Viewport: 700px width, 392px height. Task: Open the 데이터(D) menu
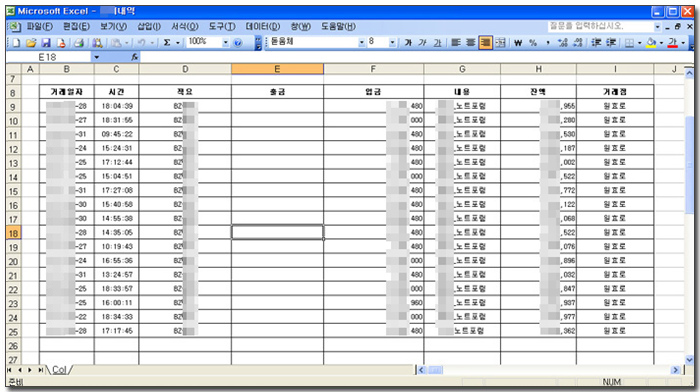[263, 27]
